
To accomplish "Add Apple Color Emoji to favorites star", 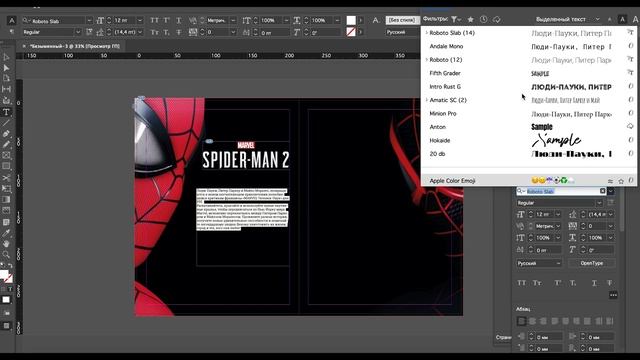I will (x=621, y=181).
